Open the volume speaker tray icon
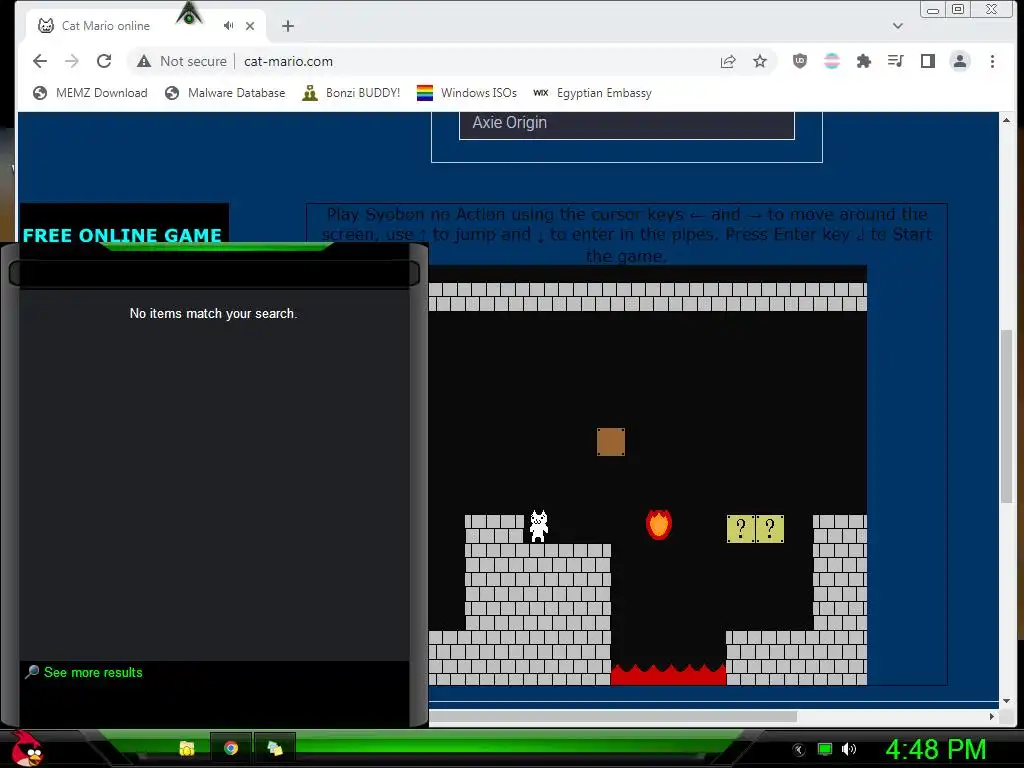Screen dimensions: 1024x768 click(848, 749)
